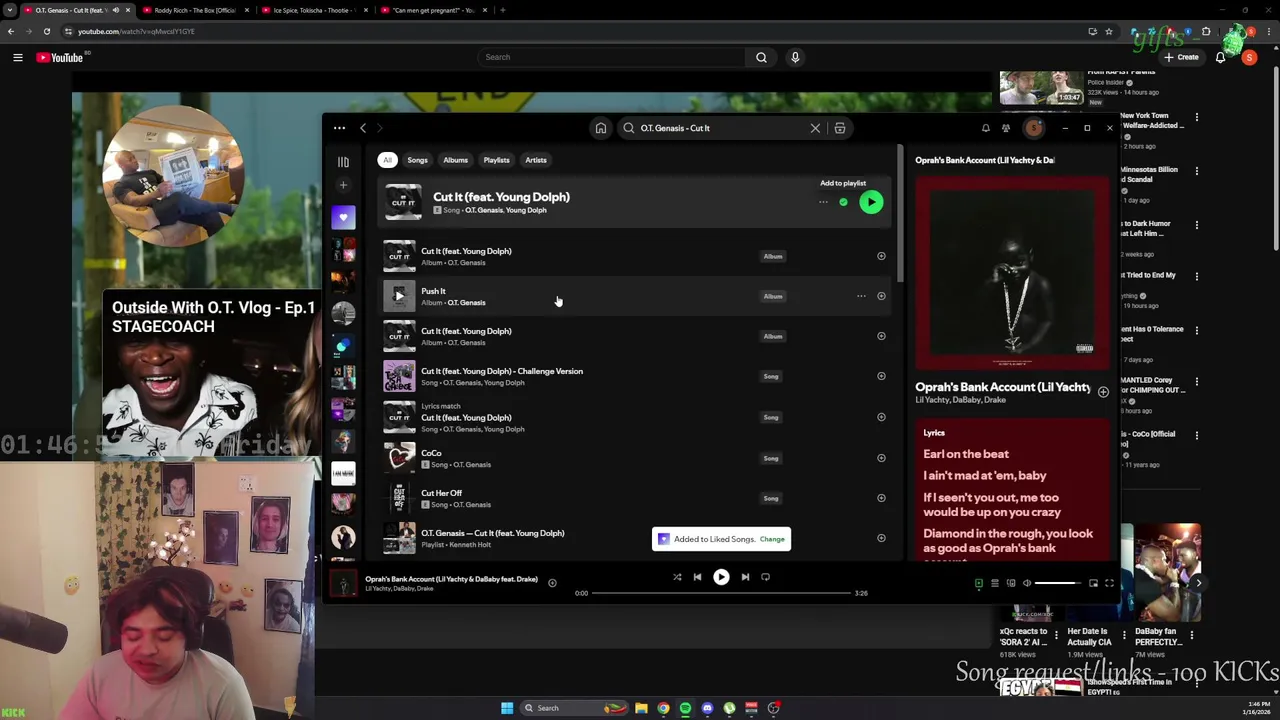Open Windows Start menu
1280x720 pixels.
(x=507, y=708)
